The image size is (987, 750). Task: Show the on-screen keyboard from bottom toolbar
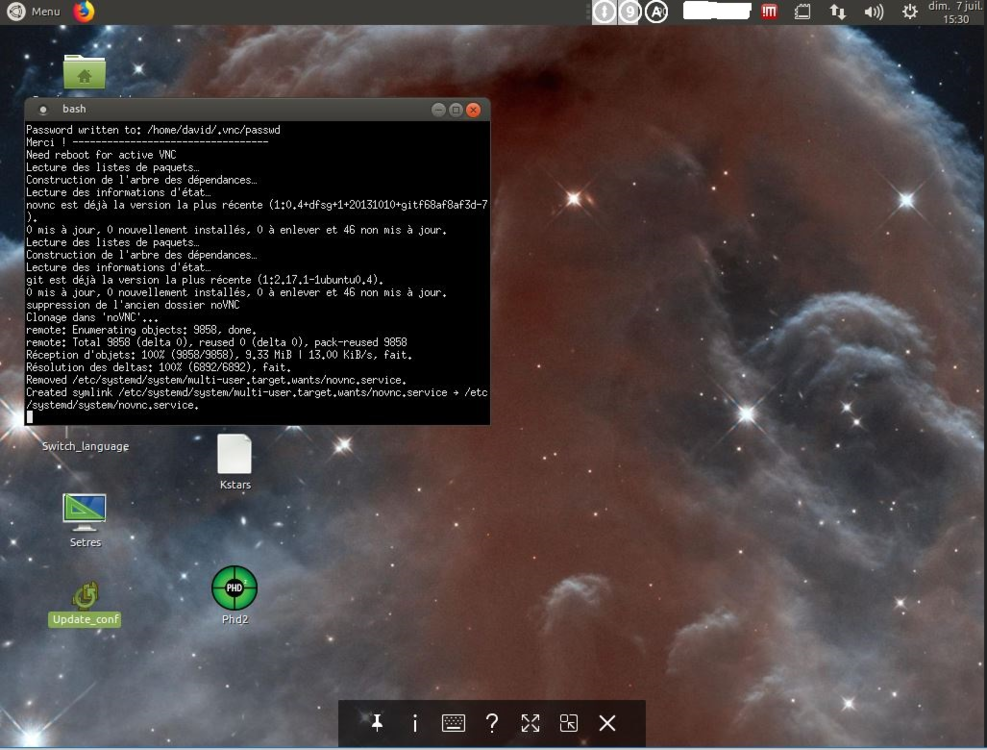click(453, 723)
